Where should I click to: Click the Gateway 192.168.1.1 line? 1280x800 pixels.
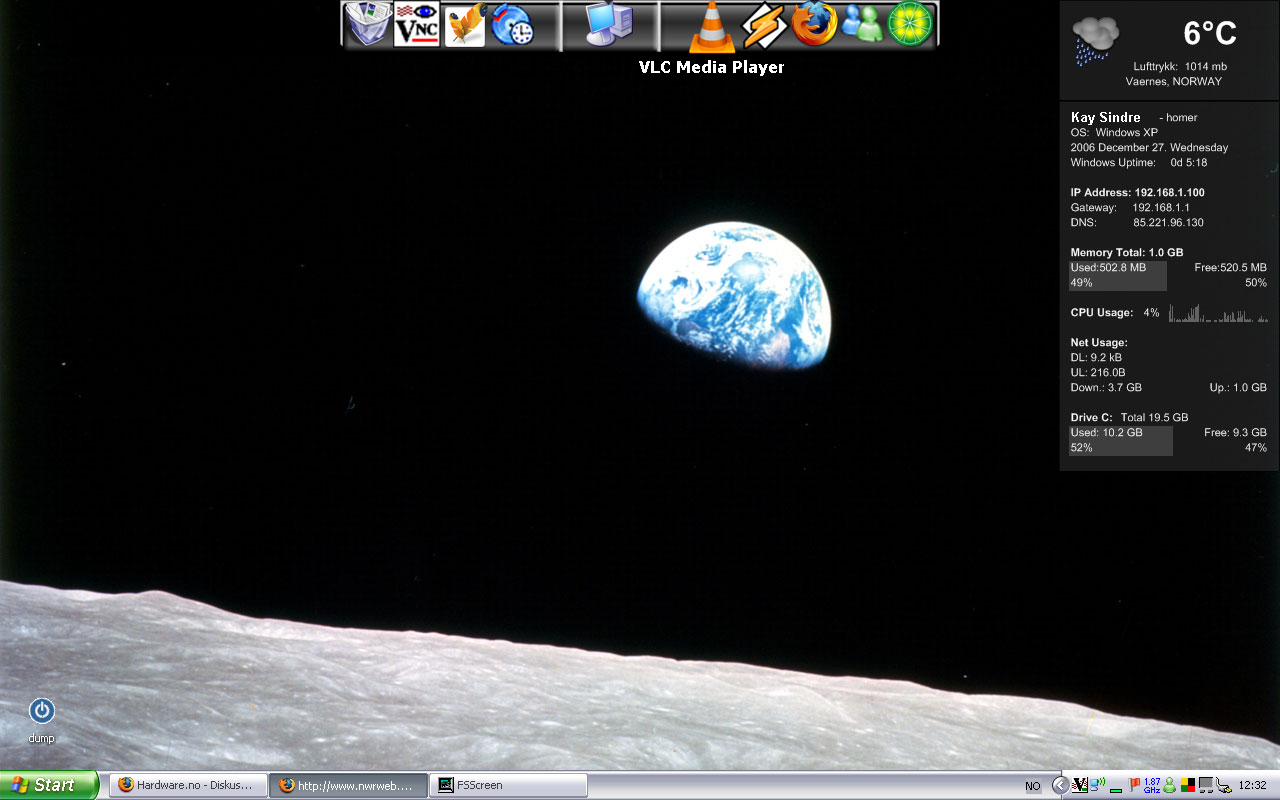(x=1130, y=207)
